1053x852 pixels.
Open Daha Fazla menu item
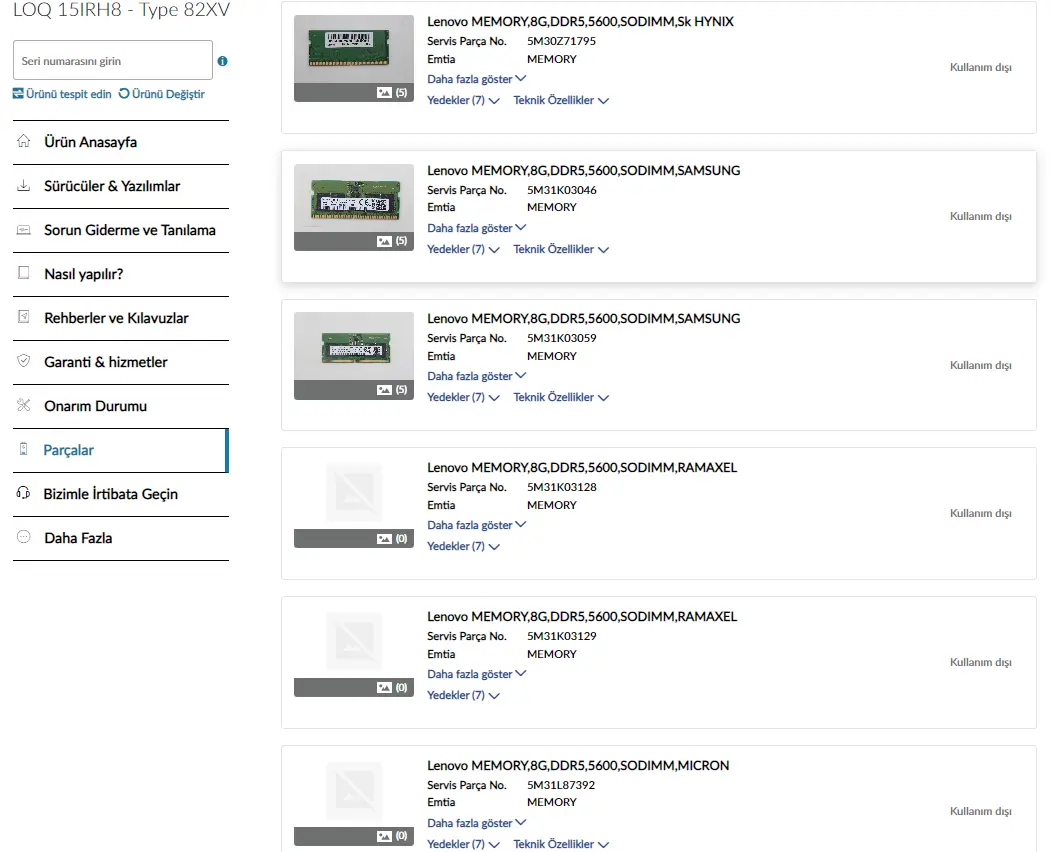(121, 538)
